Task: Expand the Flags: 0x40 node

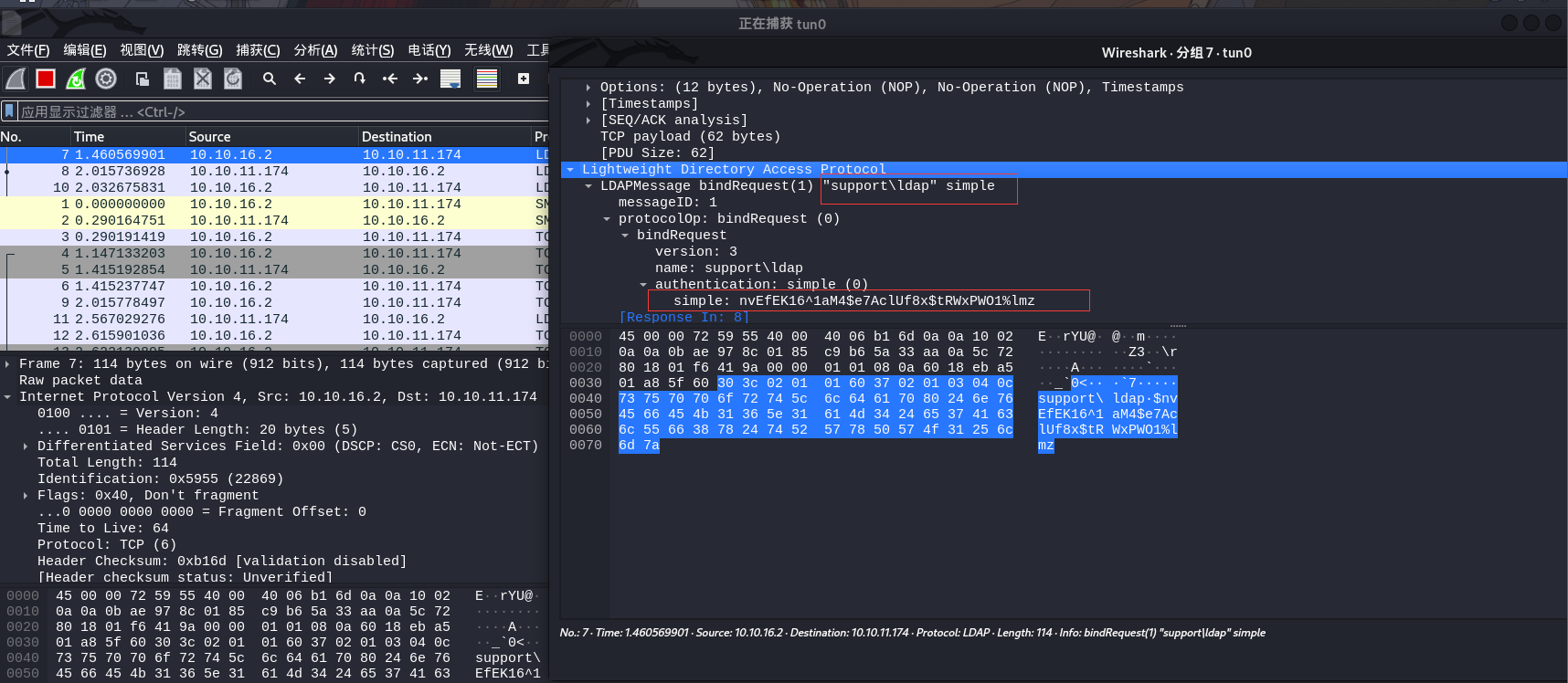Action: point(26,496)
